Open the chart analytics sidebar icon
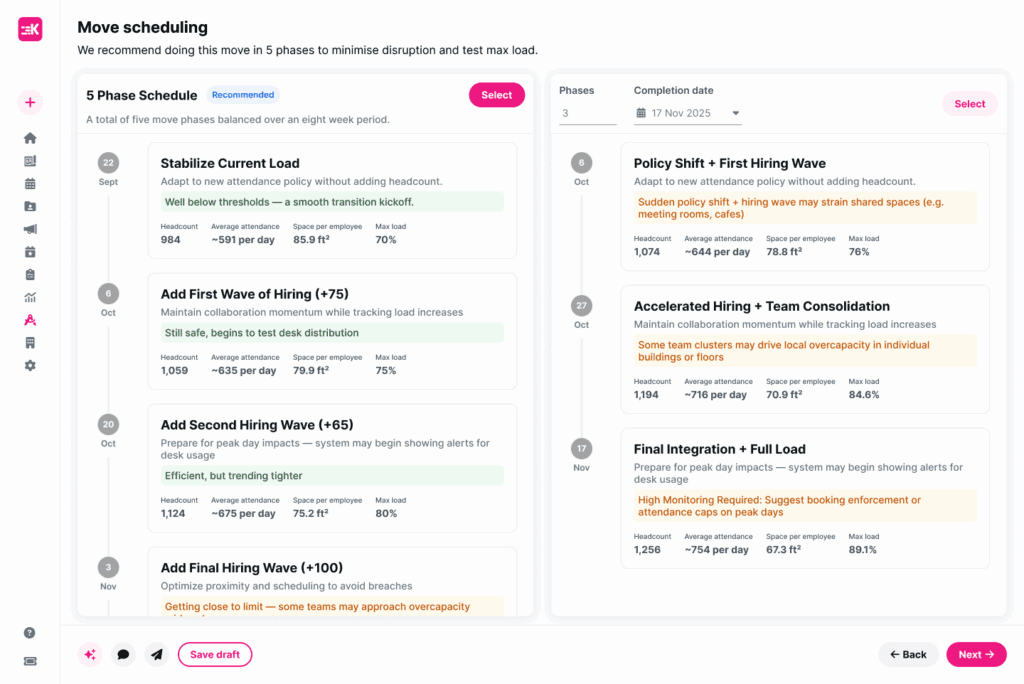1024x684 pixels. tap(30, 297)
